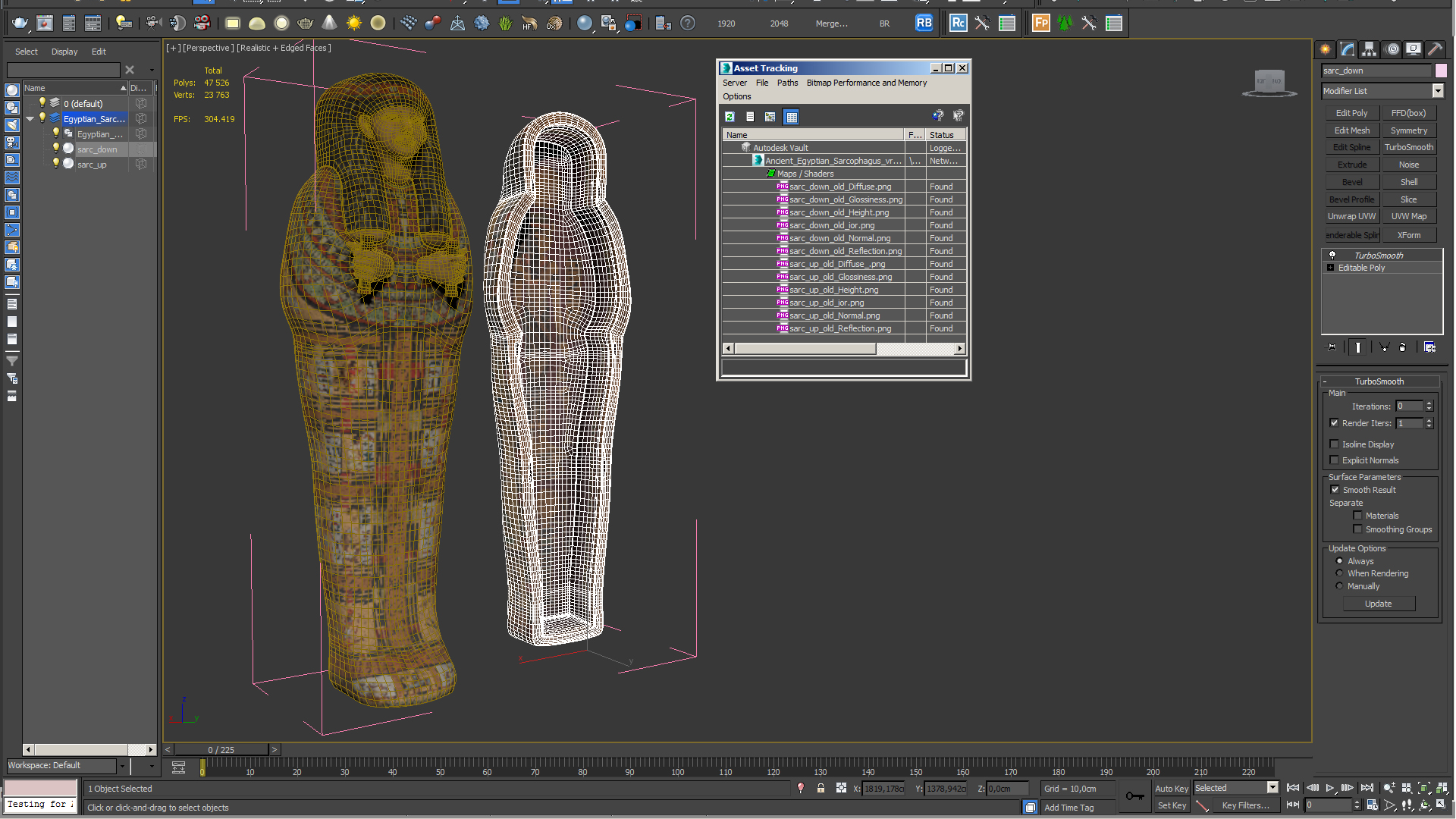Click the cone primitive toolbar icon

[329, 24]
